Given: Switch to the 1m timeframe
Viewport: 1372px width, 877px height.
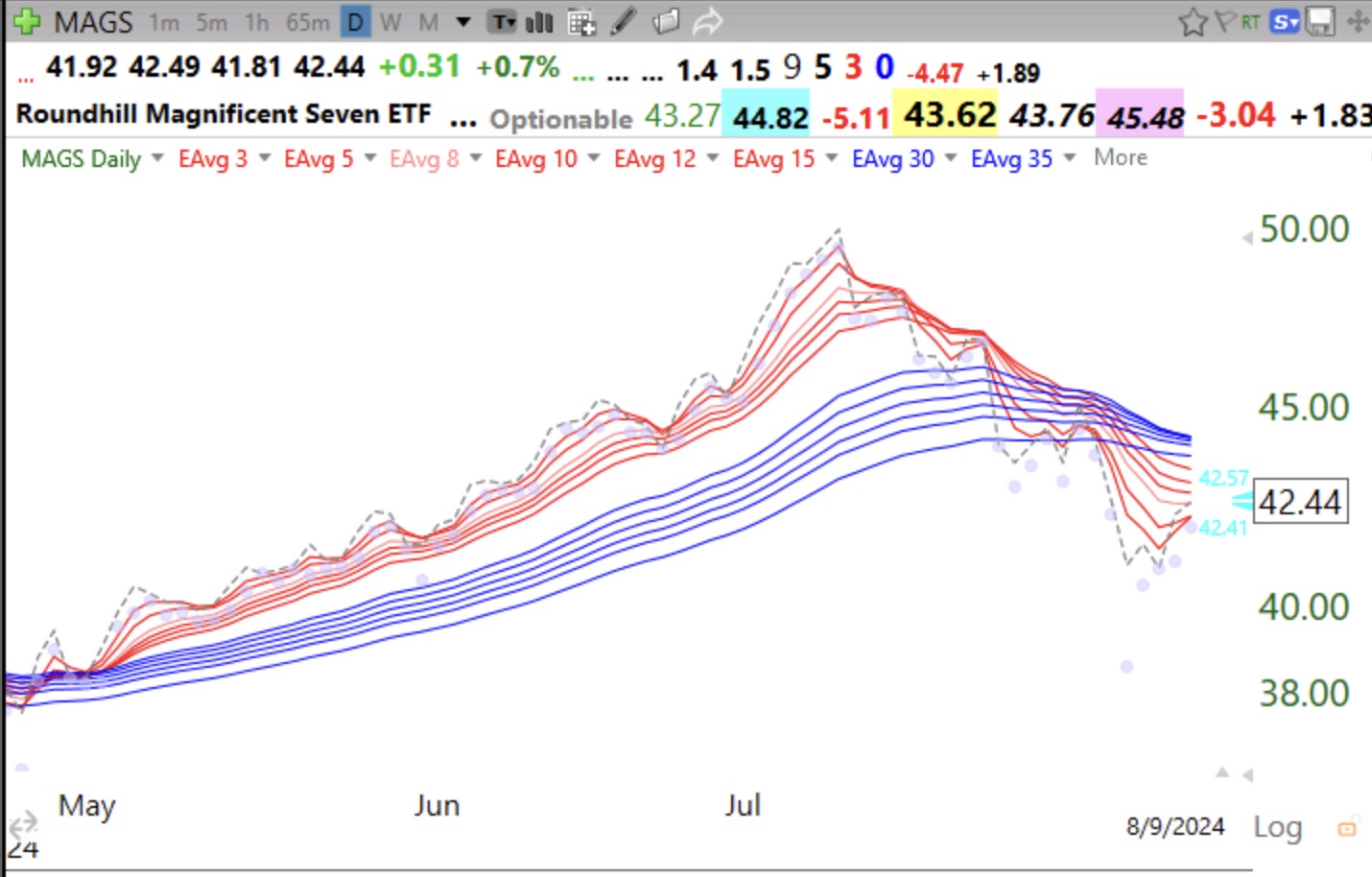Looking at the screenshot, I should click(x=164, y=22).
